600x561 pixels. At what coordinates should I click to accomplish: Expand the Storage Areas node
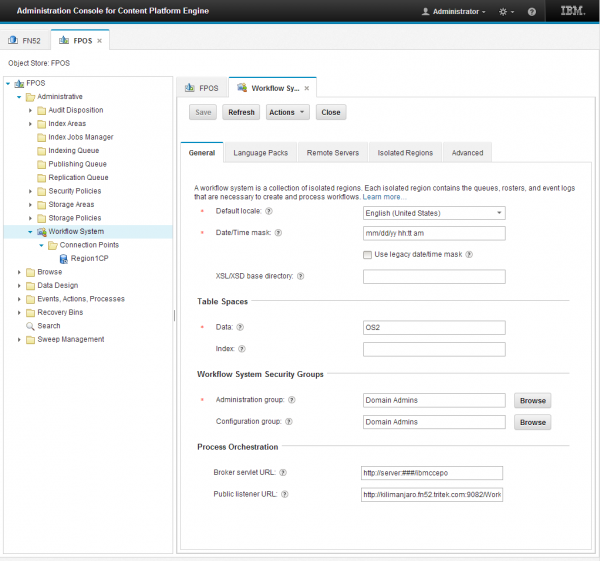[x=30, y=205]
